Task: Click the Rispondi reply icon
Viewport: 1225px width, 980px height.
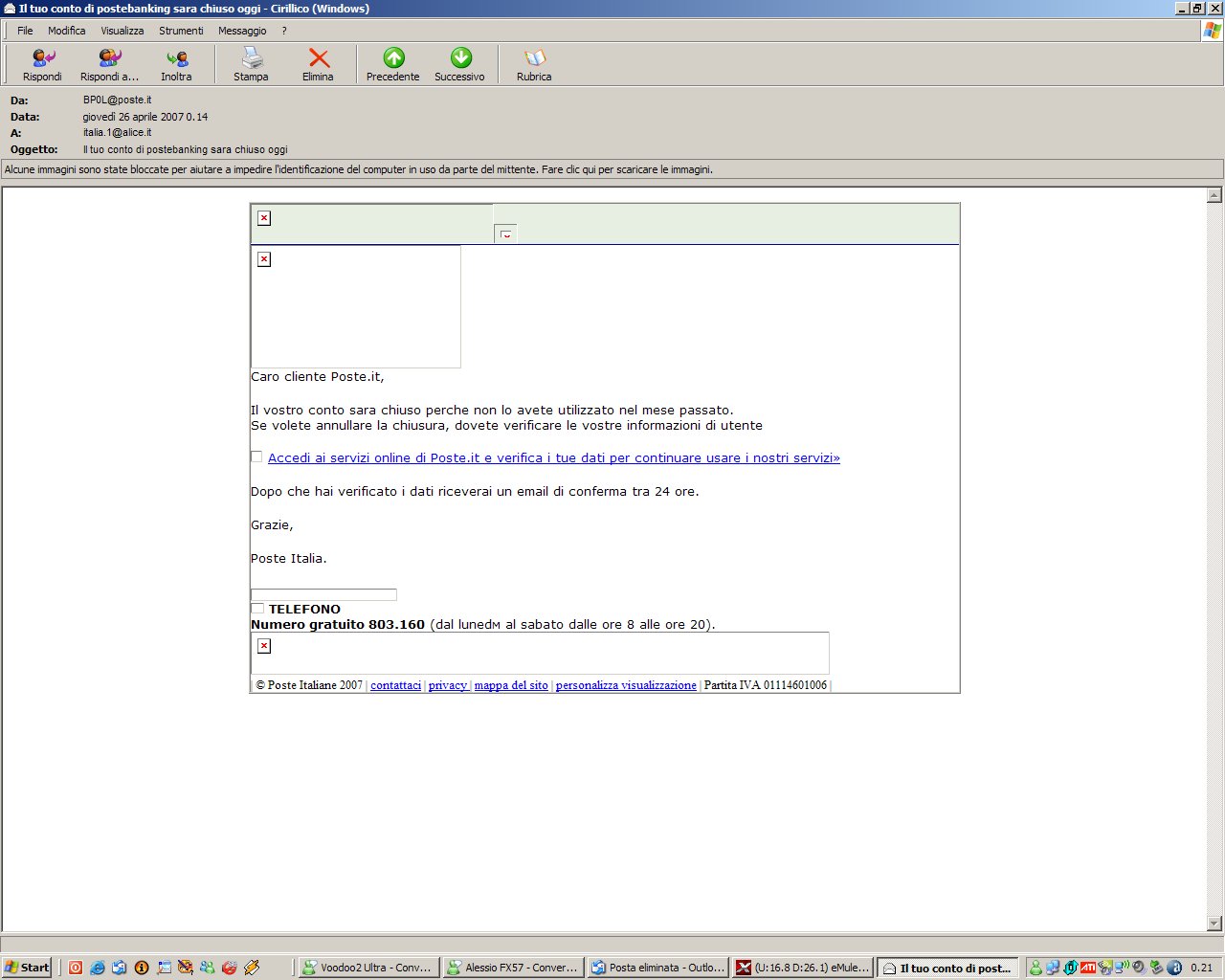Action: (42, 65)
